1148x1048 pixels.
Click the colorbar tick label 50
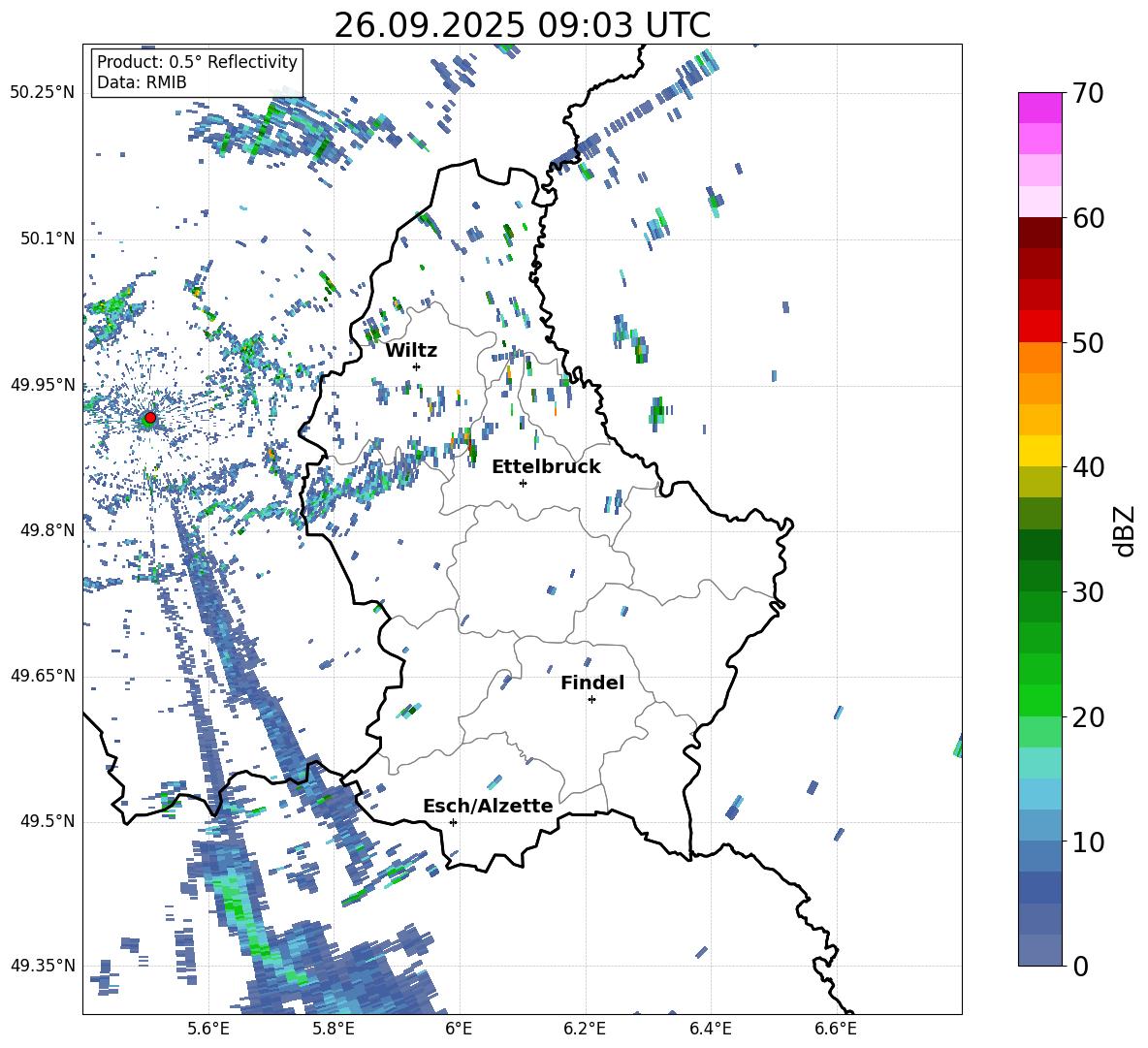(x=1088, y=342)
